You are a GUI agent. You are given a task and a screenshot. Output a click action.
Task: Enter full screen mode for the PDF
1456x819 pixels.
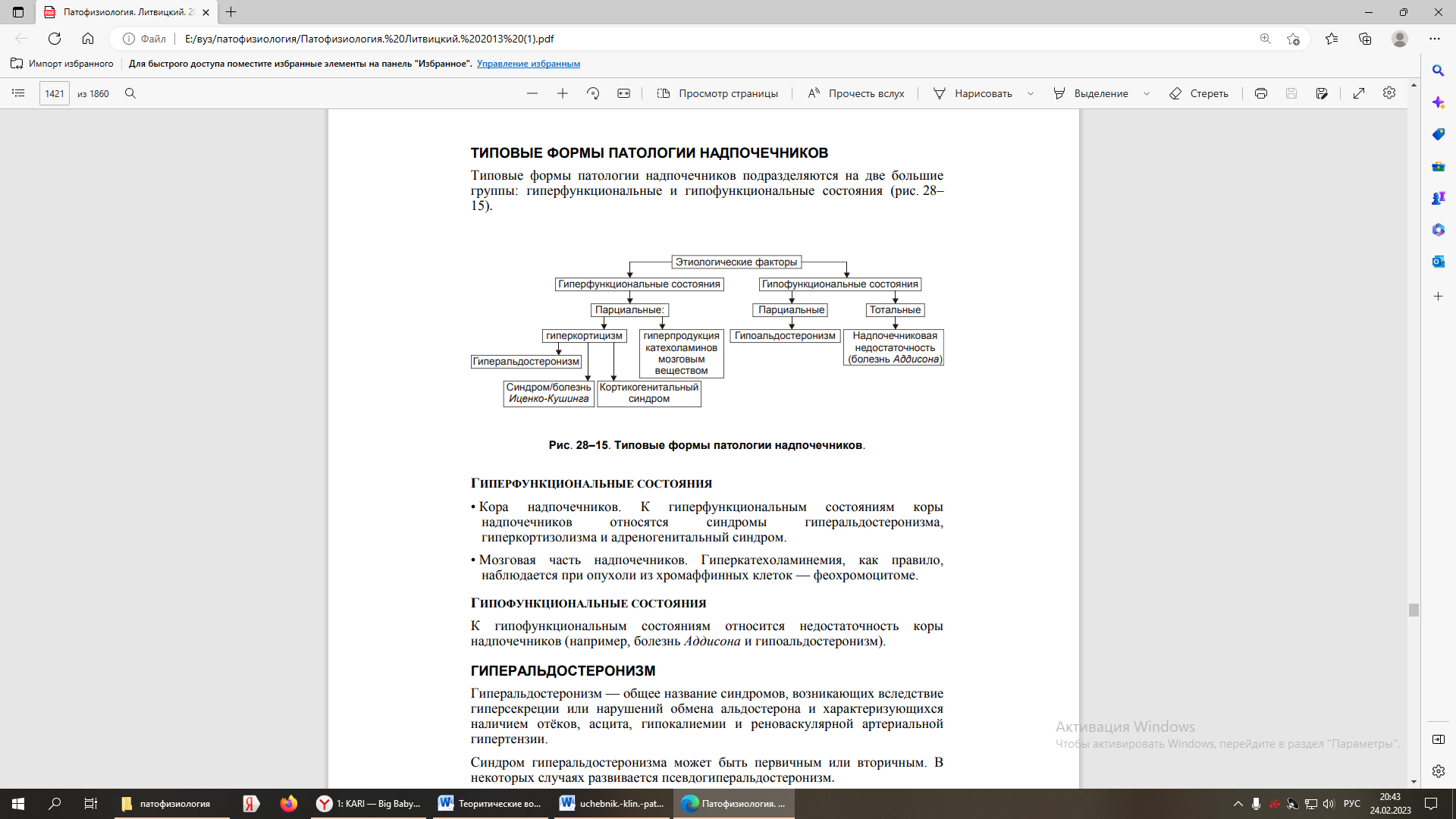click(x=1359, y=93)
